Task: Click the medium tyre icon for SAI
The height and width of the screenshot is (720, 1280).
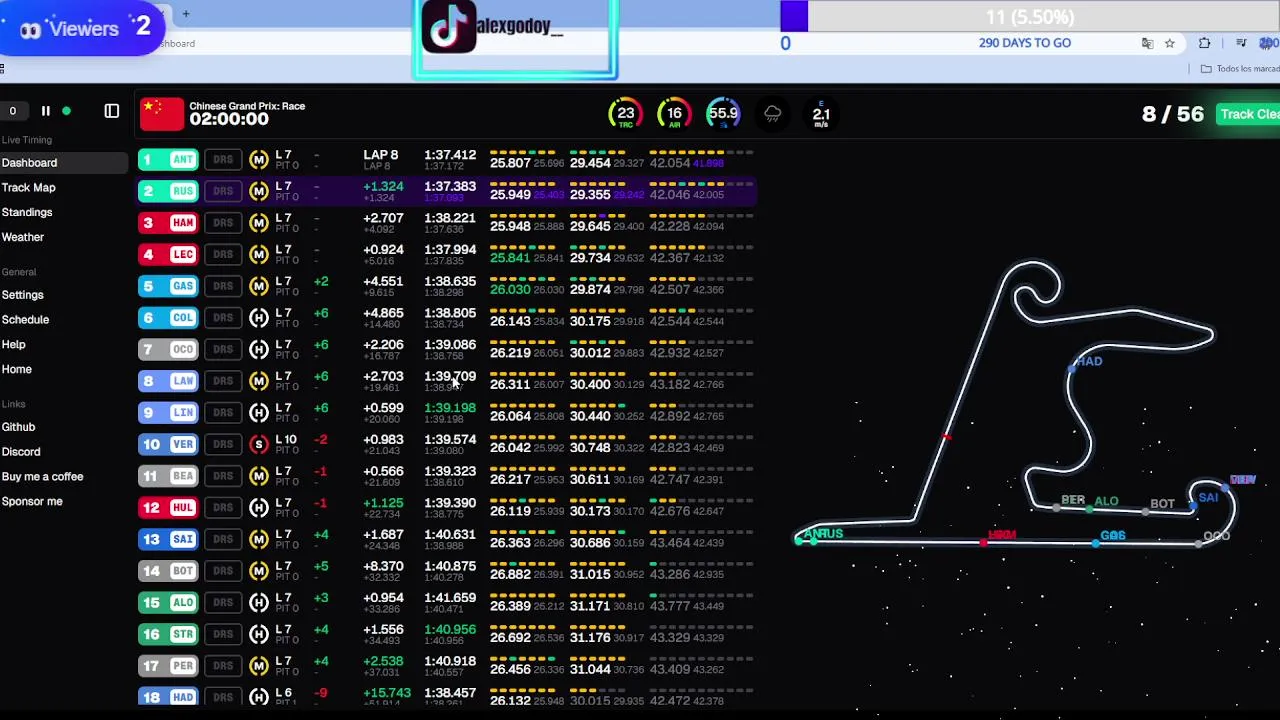Action: click(x=259, y=539)
